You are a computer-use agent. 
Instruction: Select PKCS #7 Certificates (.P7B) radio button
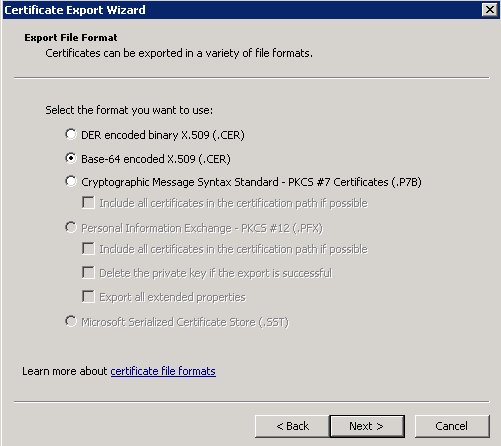click(x=71, y=181)
